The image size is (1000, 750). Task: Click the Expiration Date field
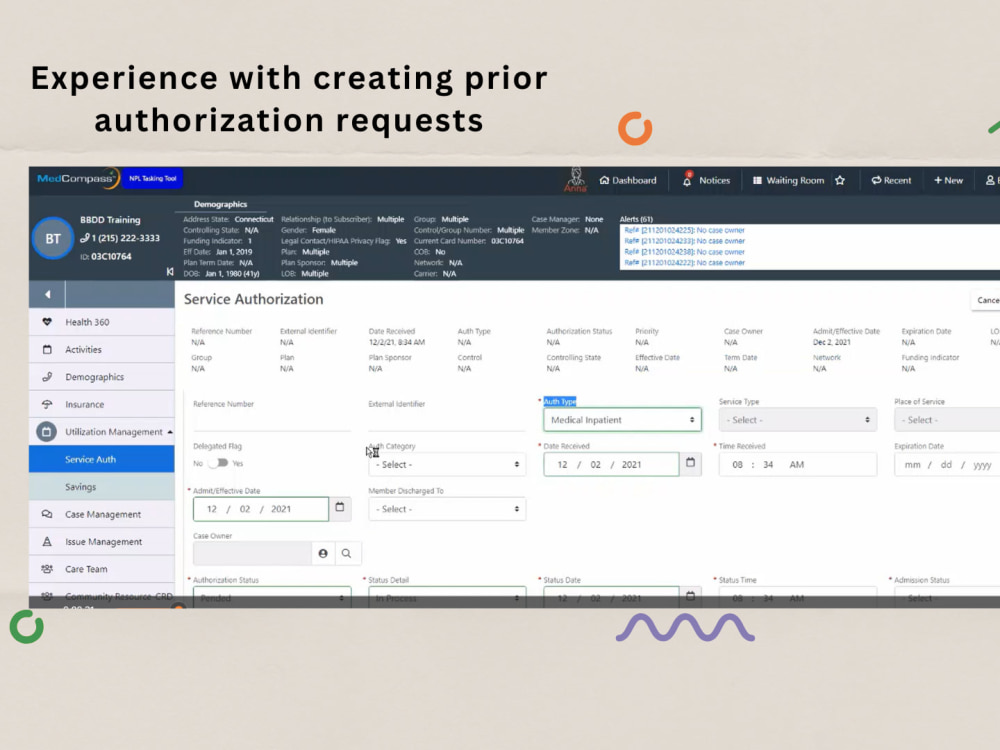947,464
